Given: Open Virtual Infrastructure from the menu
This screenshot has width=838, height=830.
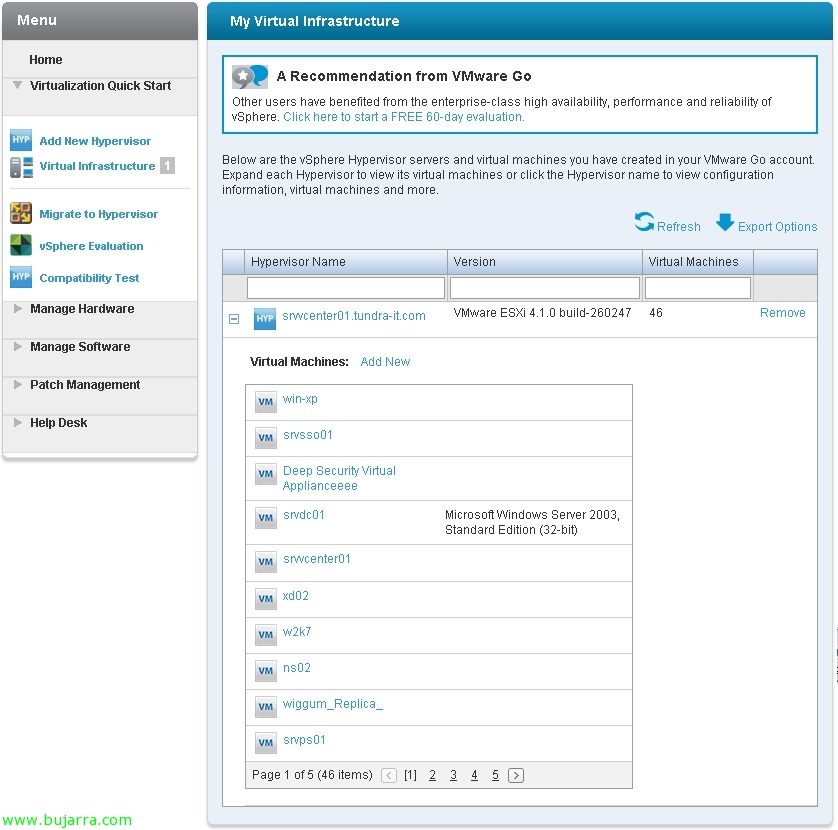Looking at the screenshot, I should pos(97,166).
